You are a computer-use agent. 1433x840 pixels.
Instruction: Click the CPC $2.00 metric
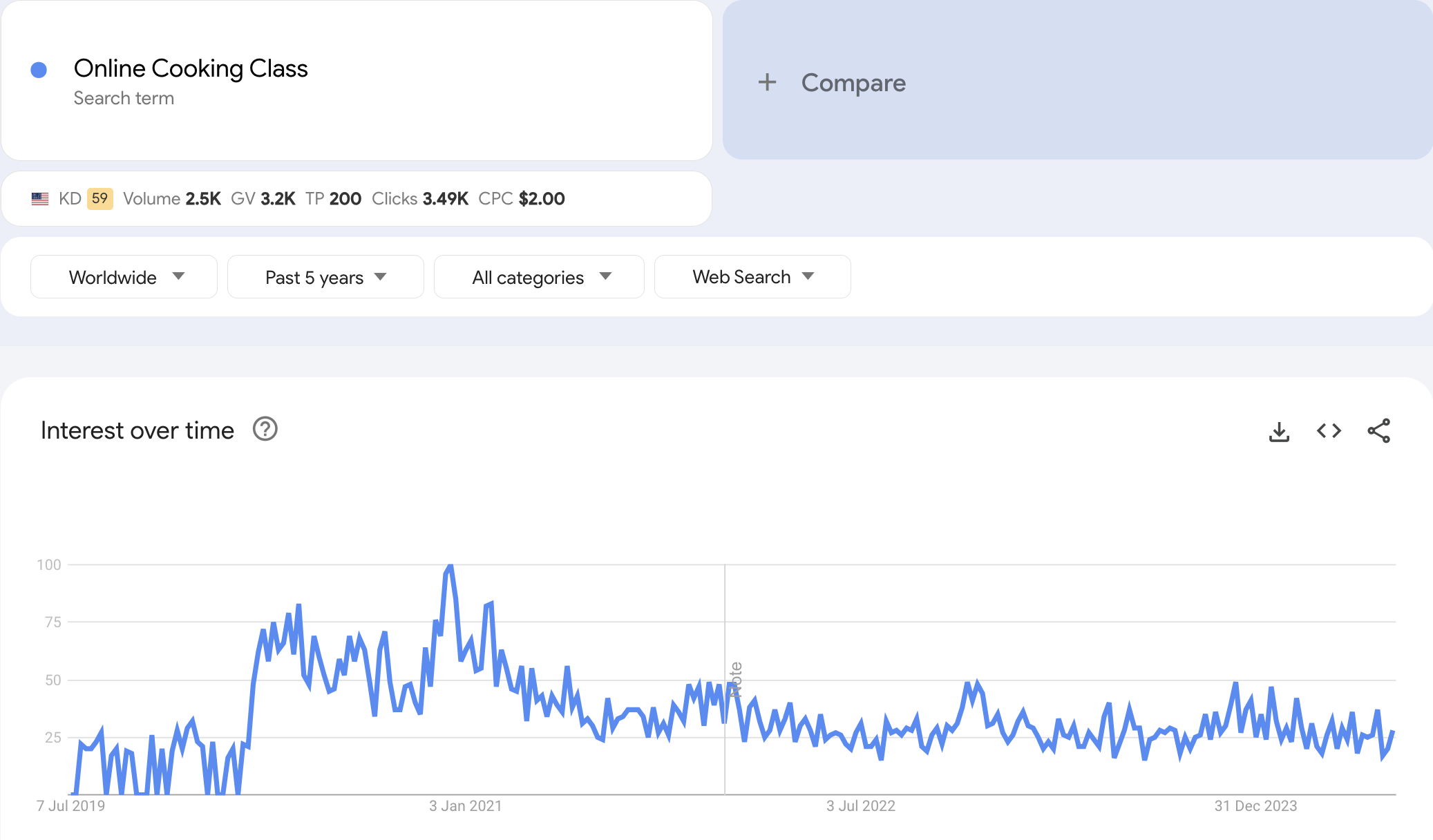tap(522, 199)
